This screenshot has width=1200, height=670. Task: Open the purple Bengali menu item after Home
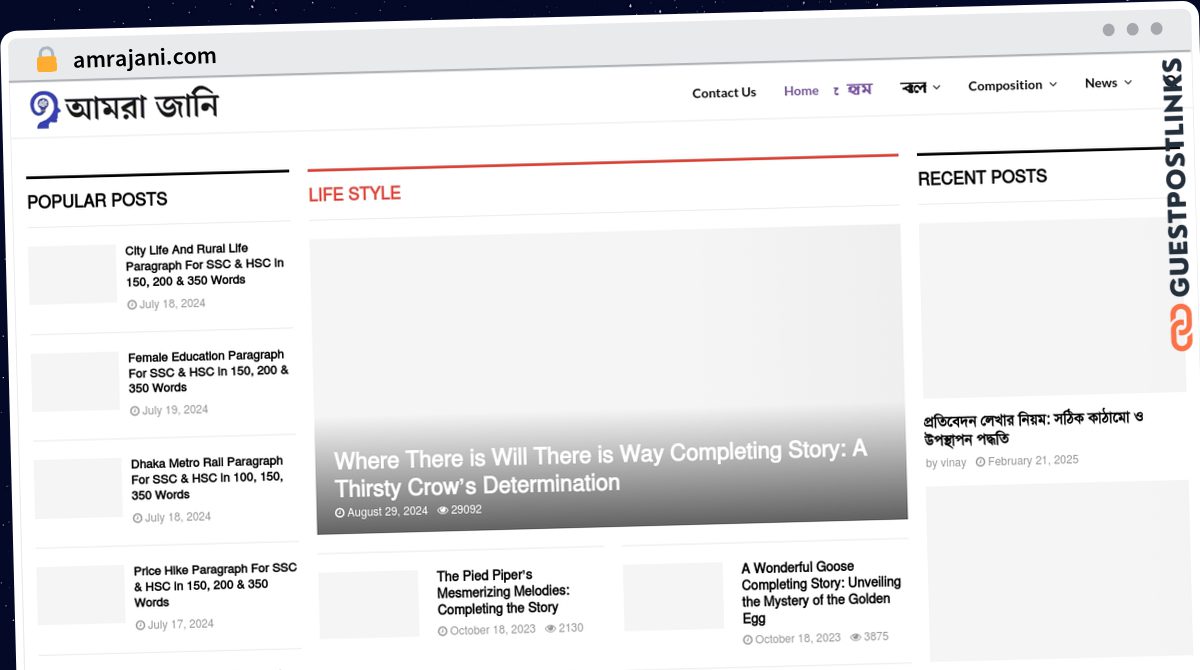(854, 89)
